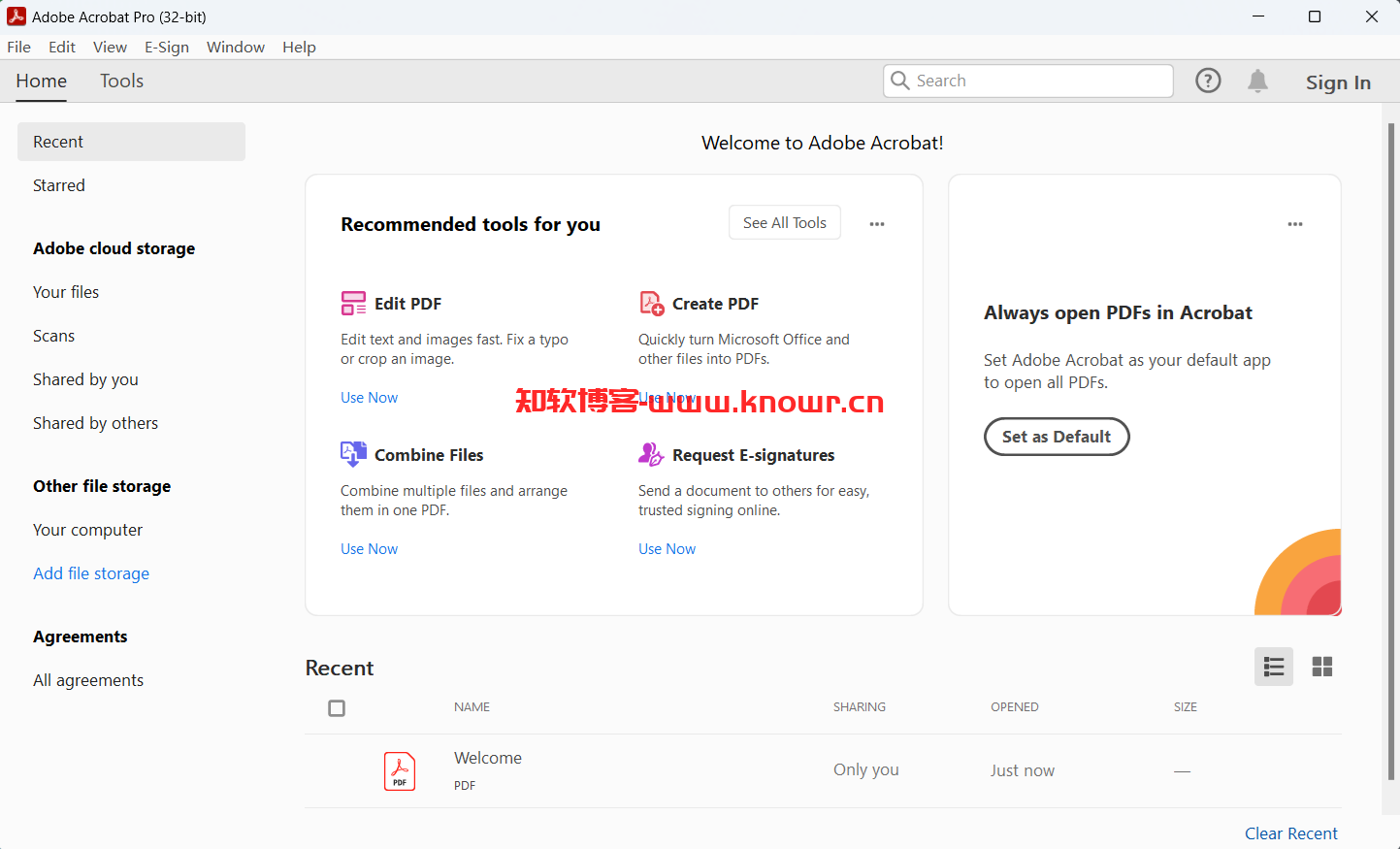Image resolution: width=1400 pixels, height=849 pixels.
Task: Click the Create PDF heading
Action: point(715,304)
